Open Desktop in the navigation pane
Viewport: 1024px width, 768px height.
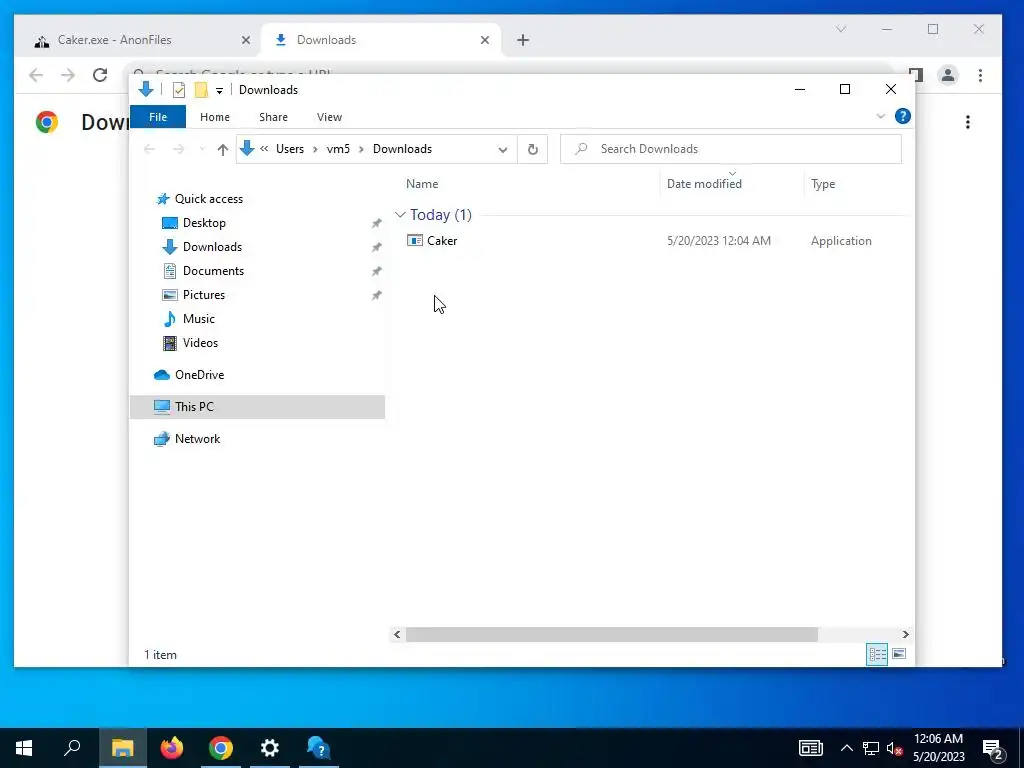[204, 223]
